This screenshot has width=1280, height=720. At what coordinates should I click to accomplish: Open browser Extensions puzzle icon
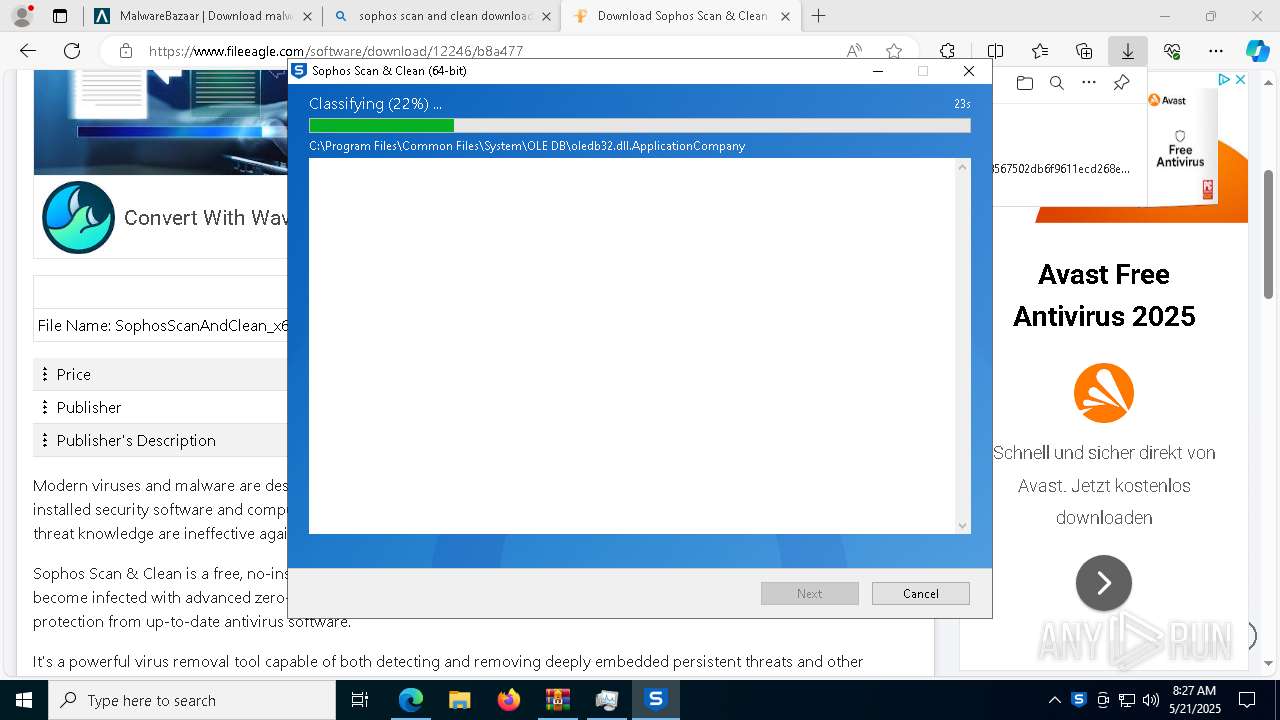947,51
